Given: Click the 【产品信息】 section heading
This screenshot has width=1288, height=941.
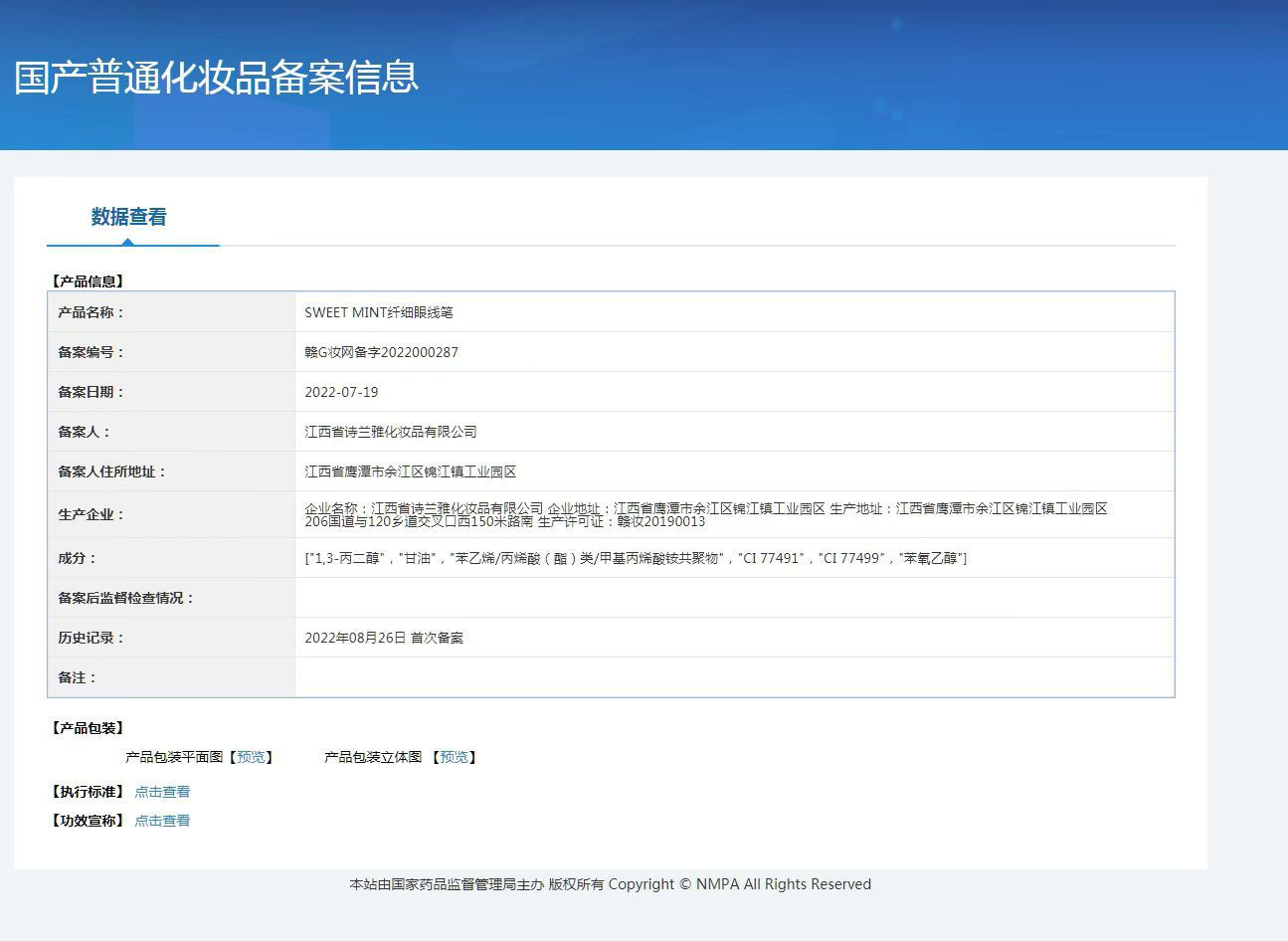Looking at the screenshot, I should tap(88, 282).
